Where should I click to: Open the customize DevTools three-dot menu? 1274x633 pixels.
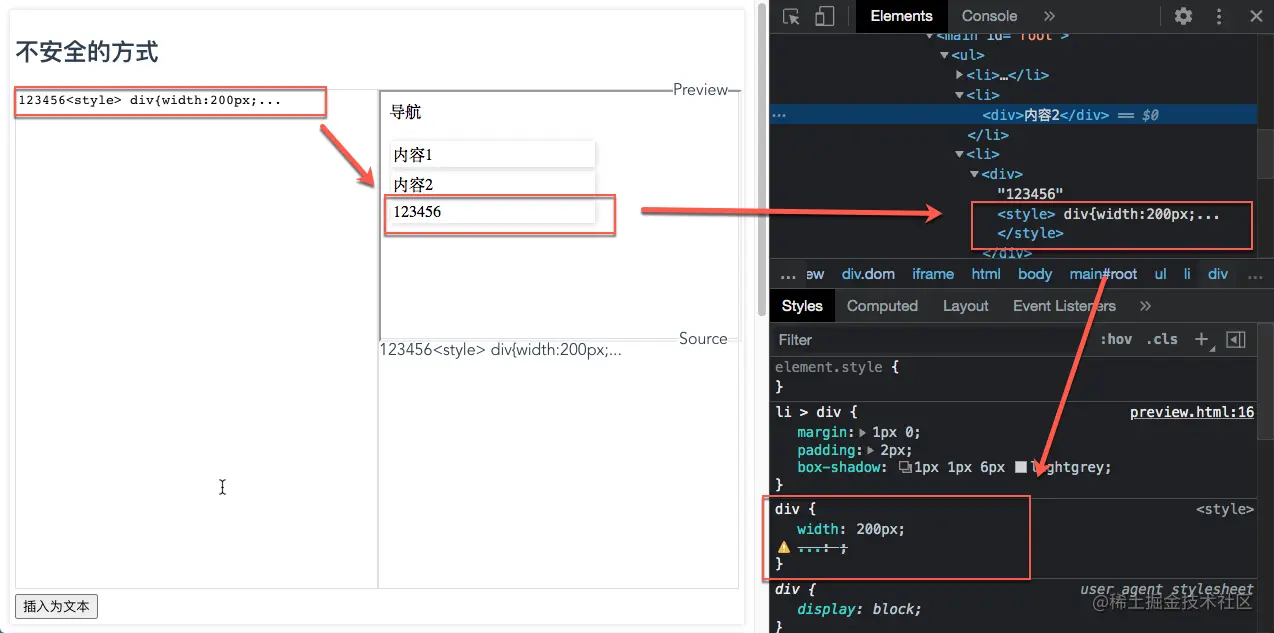click(x=1218, y=16)
